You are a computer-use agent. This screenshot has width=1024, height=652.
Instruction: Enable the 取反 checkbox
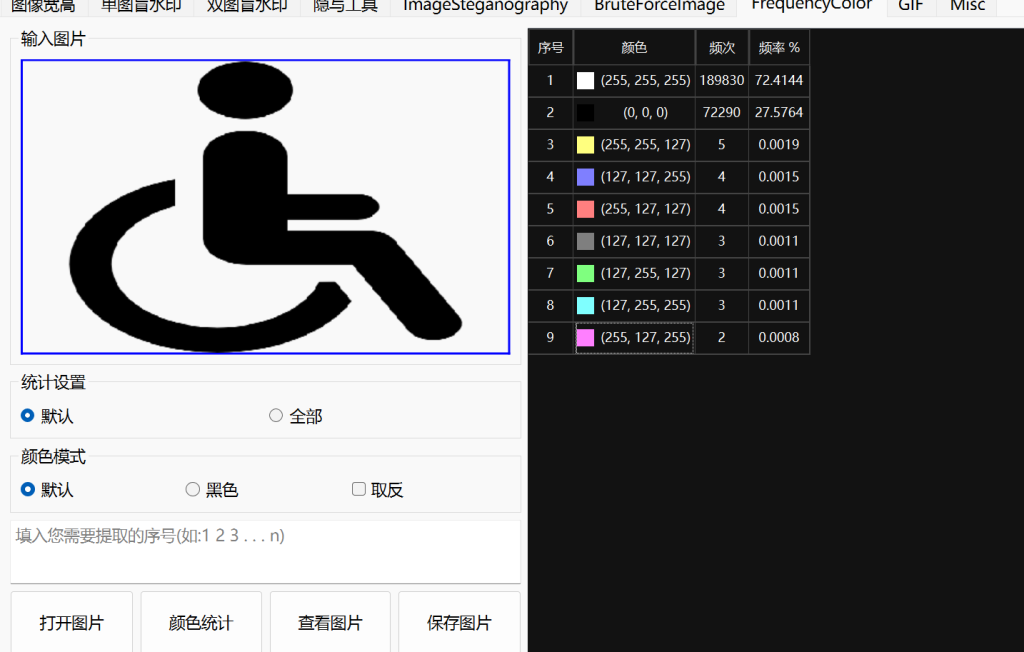click(x=359, y=489)
